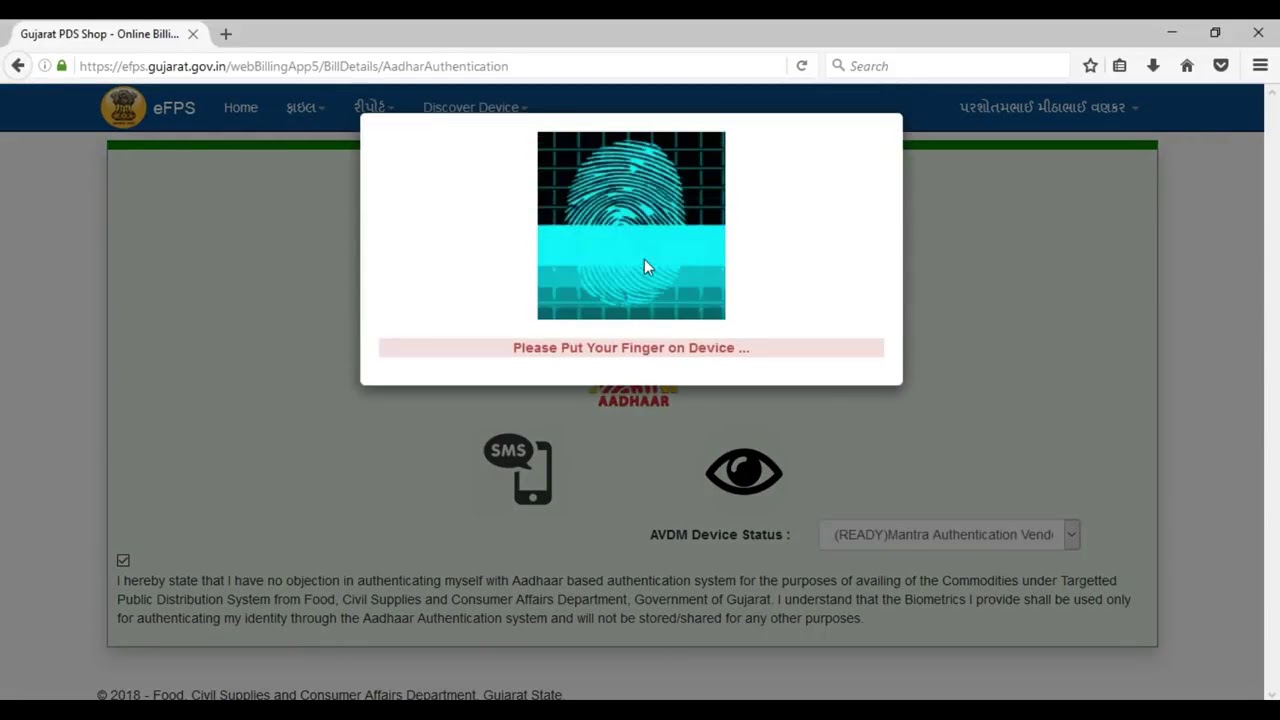Open the રીપોર્ટ dropdown menu

pos(373,107)
